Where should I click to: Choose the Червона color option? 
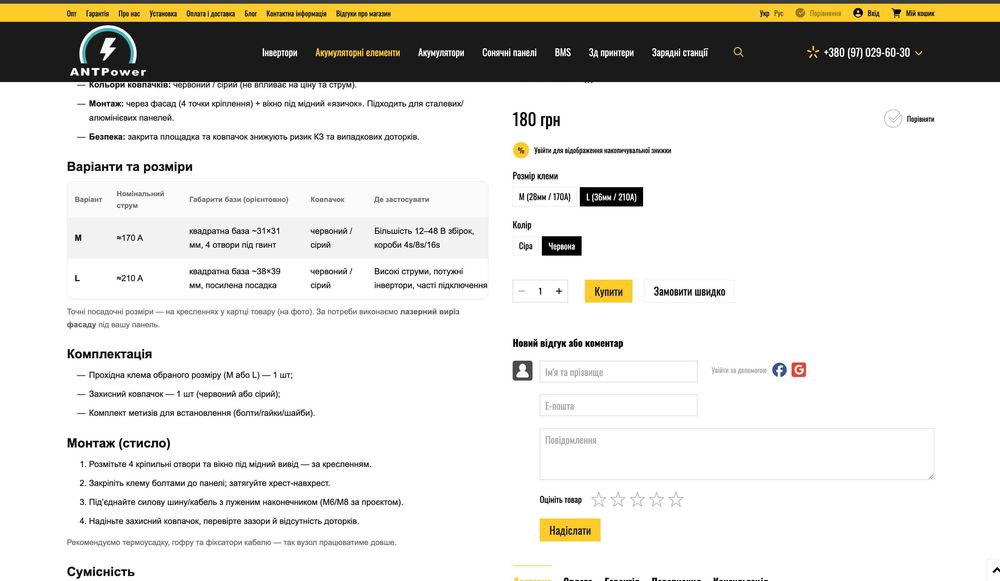561,246
